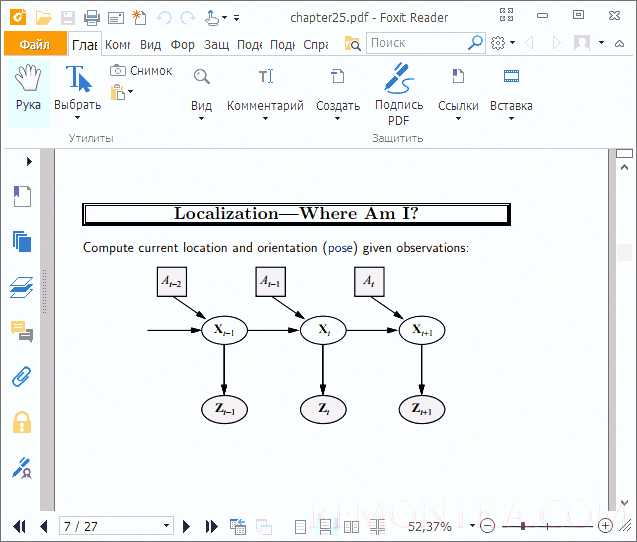Click the zoom out minus button

pyautogui.click(x=487, y=526)
